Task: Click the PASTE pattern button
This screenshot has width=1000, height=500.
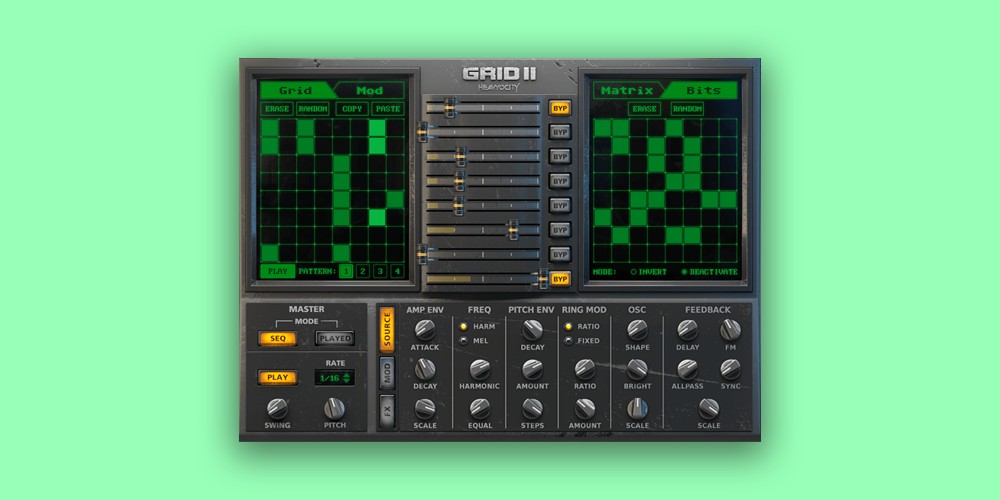Action: click(388, 109)
